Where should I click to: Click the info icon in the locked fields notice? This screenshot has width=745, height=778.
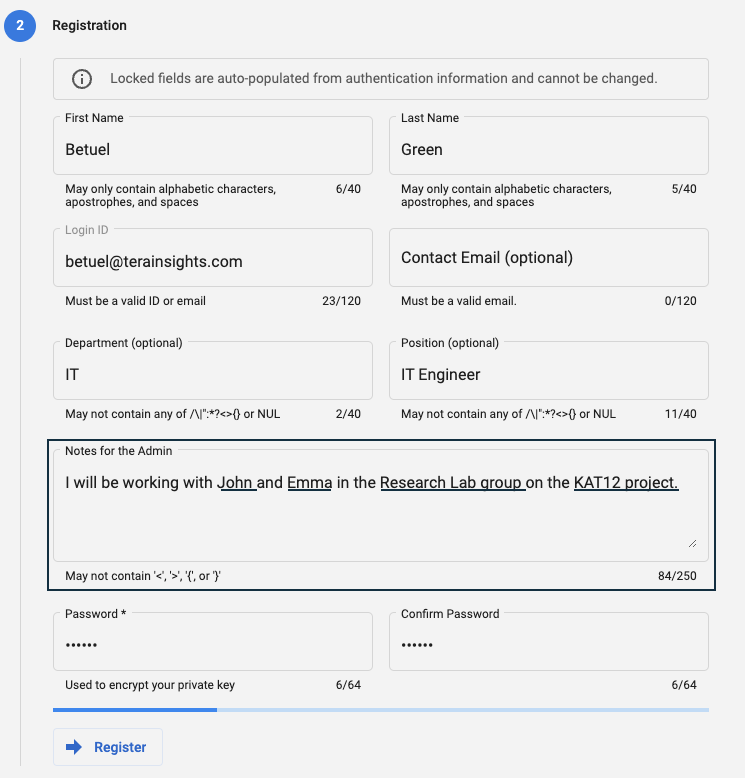[82, 79]
